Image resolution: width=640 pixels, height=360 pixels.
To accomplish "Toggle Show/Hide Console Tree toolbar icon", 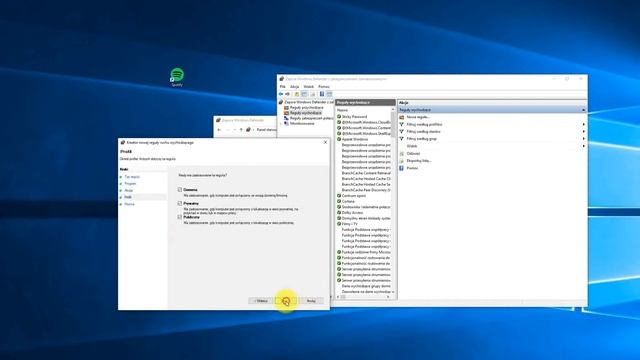I will coord(304,94).
